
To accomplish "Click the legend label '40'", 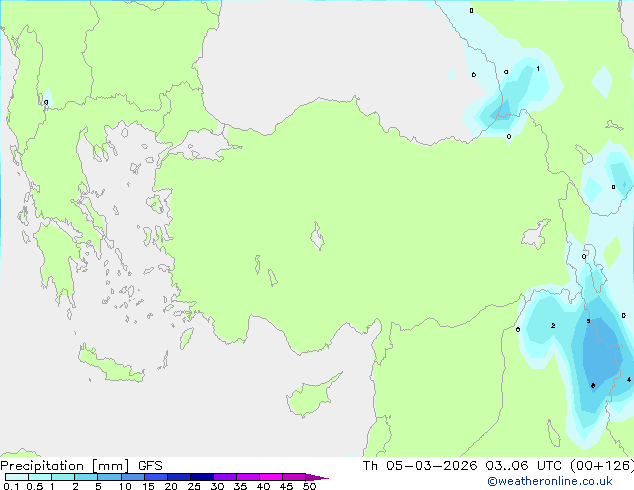I will [263, 486].
